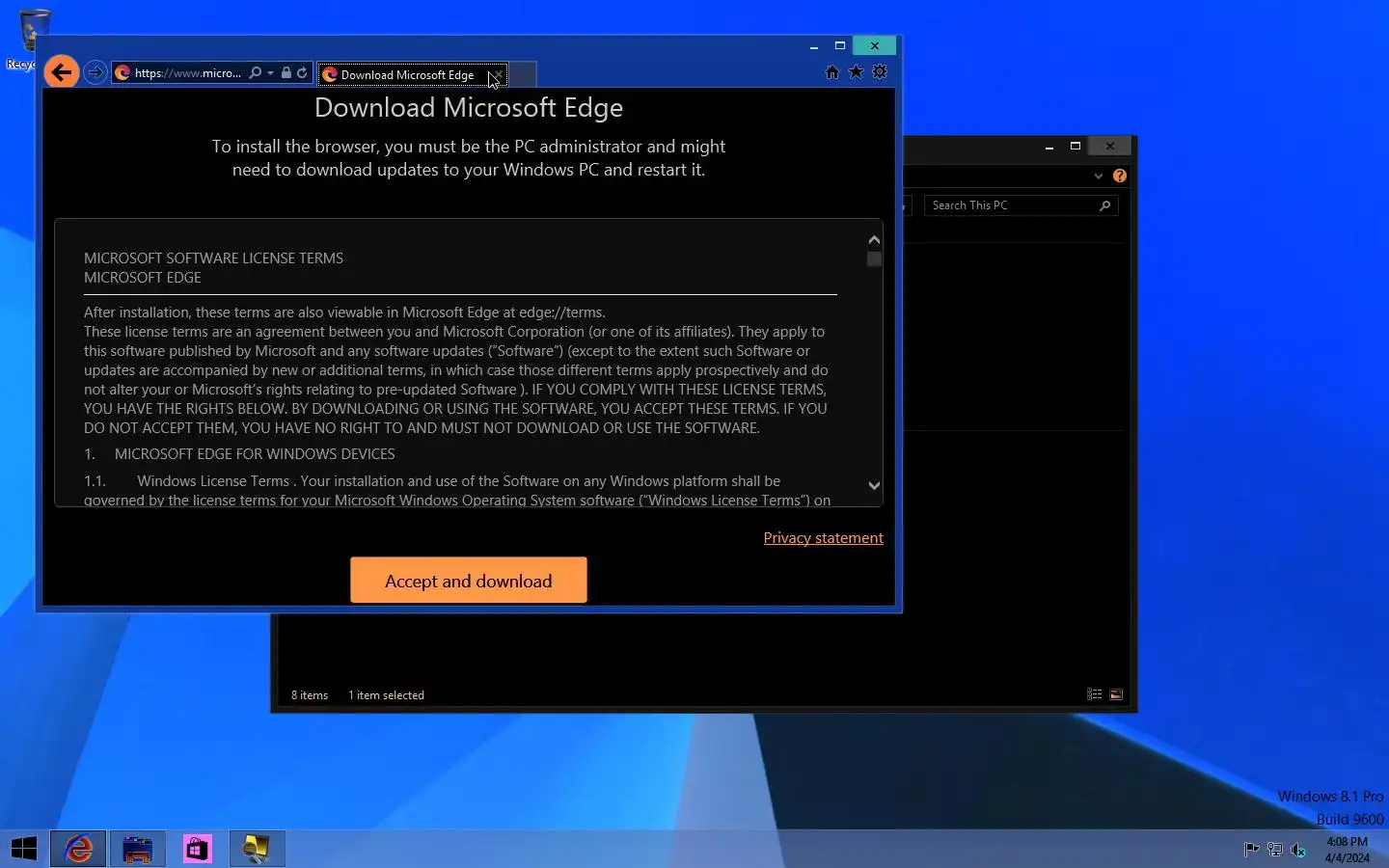Open Favorites with the star icon
Viewport: 1389px width, 868px height.
tap(856, 72)
